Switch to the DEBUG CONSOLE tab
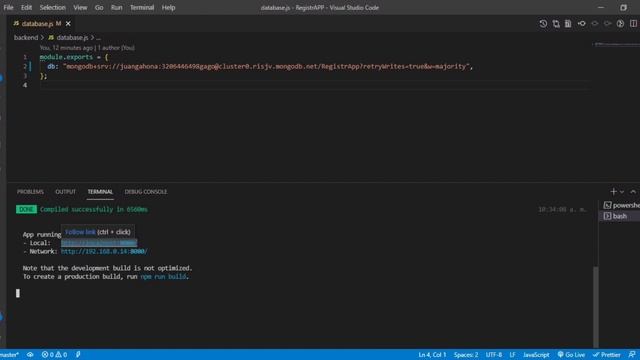This screenshot has width=640, height=360. 146,192
